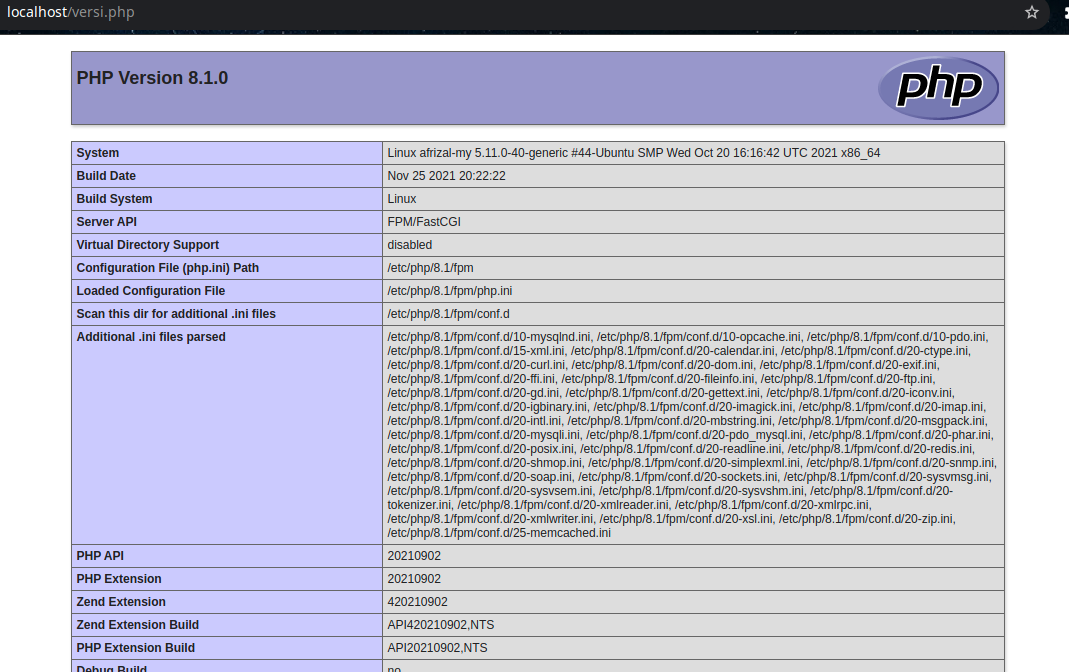Focus the localhost/versi.php address bar
Image resolution: width=1069 pixels, height=672 pixels.
click(x=70, y=12)
